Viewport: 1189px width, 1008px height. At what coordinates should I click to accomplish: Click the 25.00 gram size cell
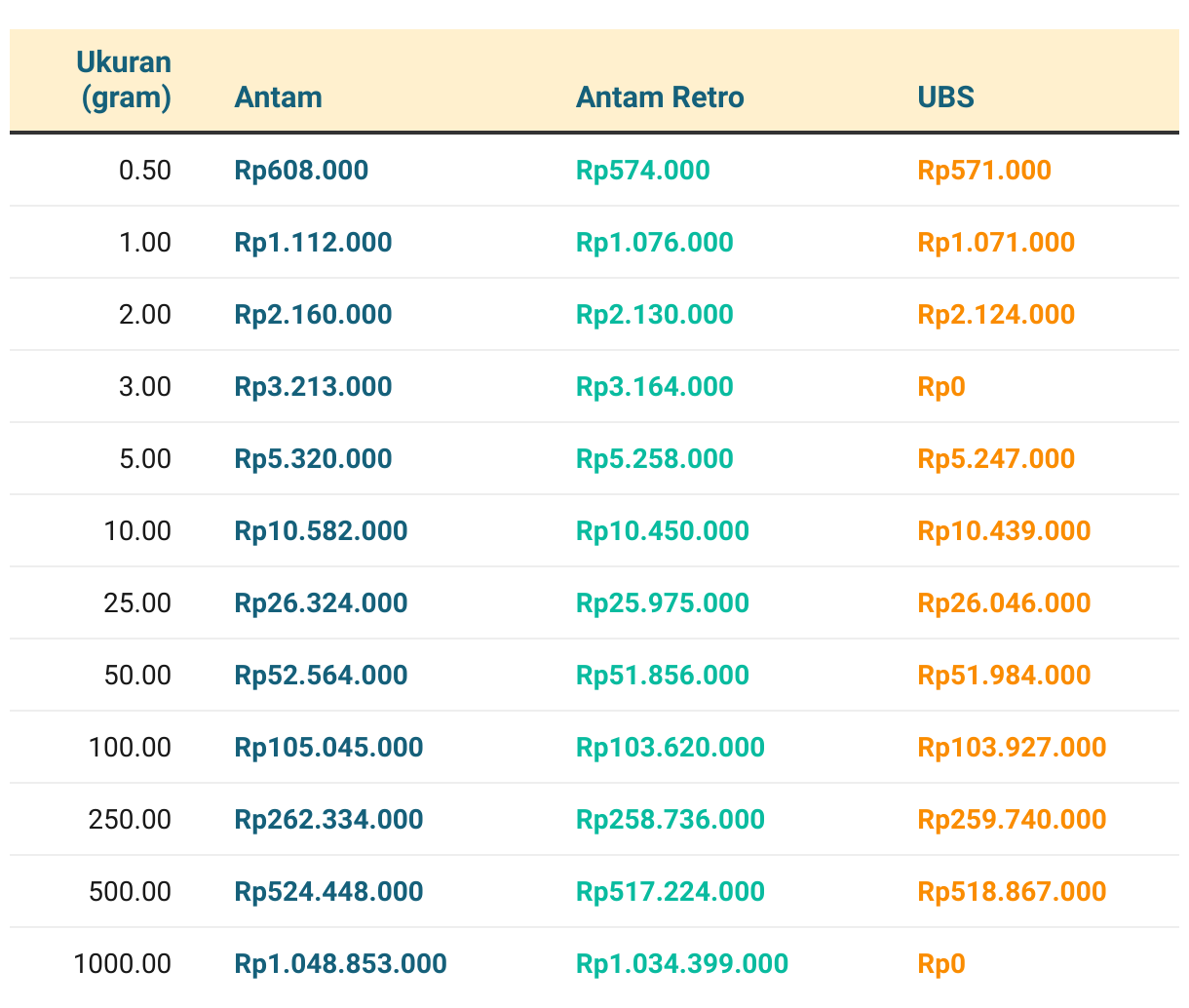coord(137,603)
